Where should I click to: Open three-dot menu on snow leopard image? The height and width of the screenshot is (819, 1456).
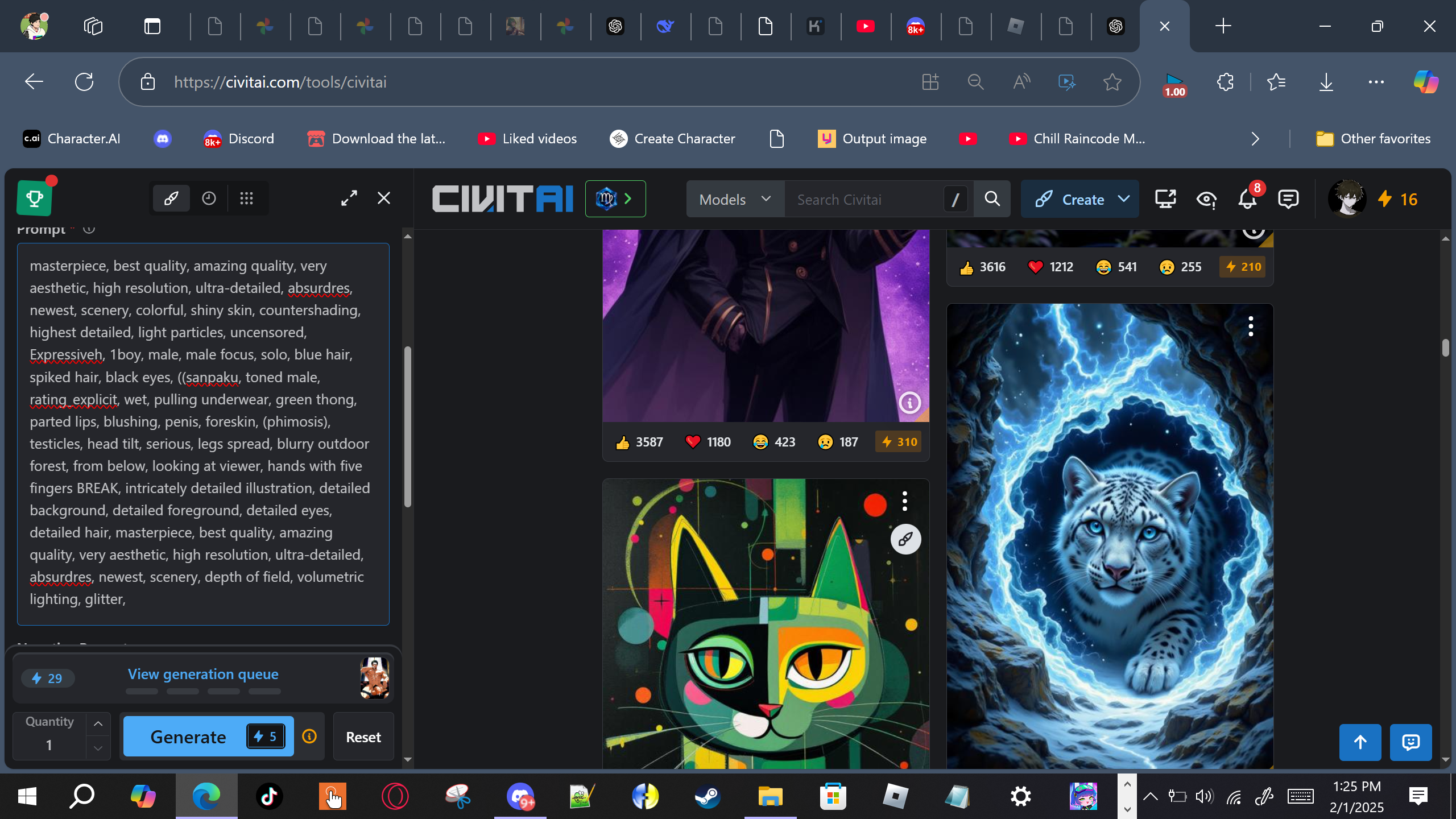[1251, 326]
